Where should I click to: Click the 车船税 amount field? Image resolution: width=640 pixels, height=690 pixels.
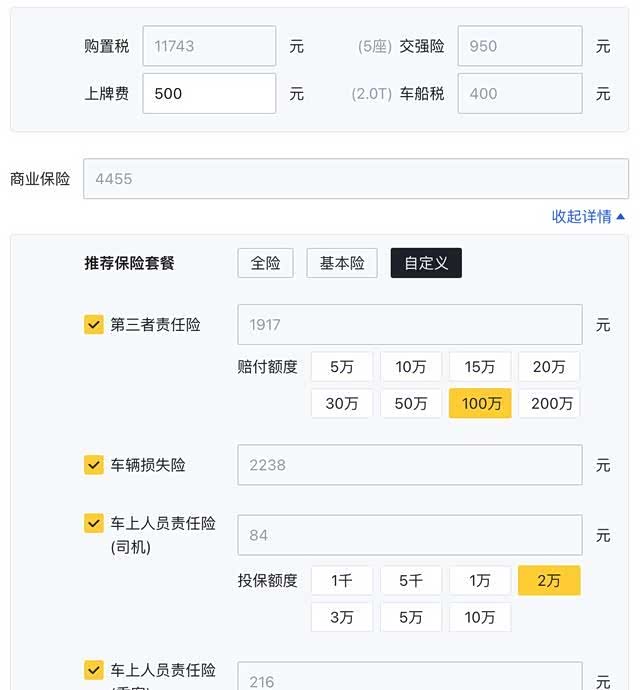(519, 93)
